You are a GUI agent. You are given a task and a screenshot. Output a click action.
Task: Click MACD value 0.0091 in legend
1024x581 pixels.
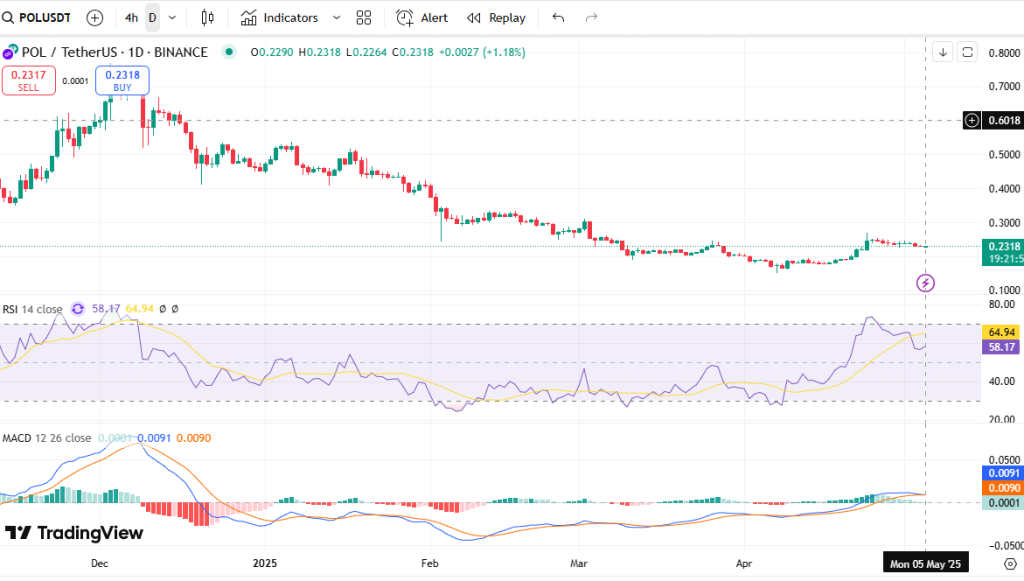coord(154,438)
